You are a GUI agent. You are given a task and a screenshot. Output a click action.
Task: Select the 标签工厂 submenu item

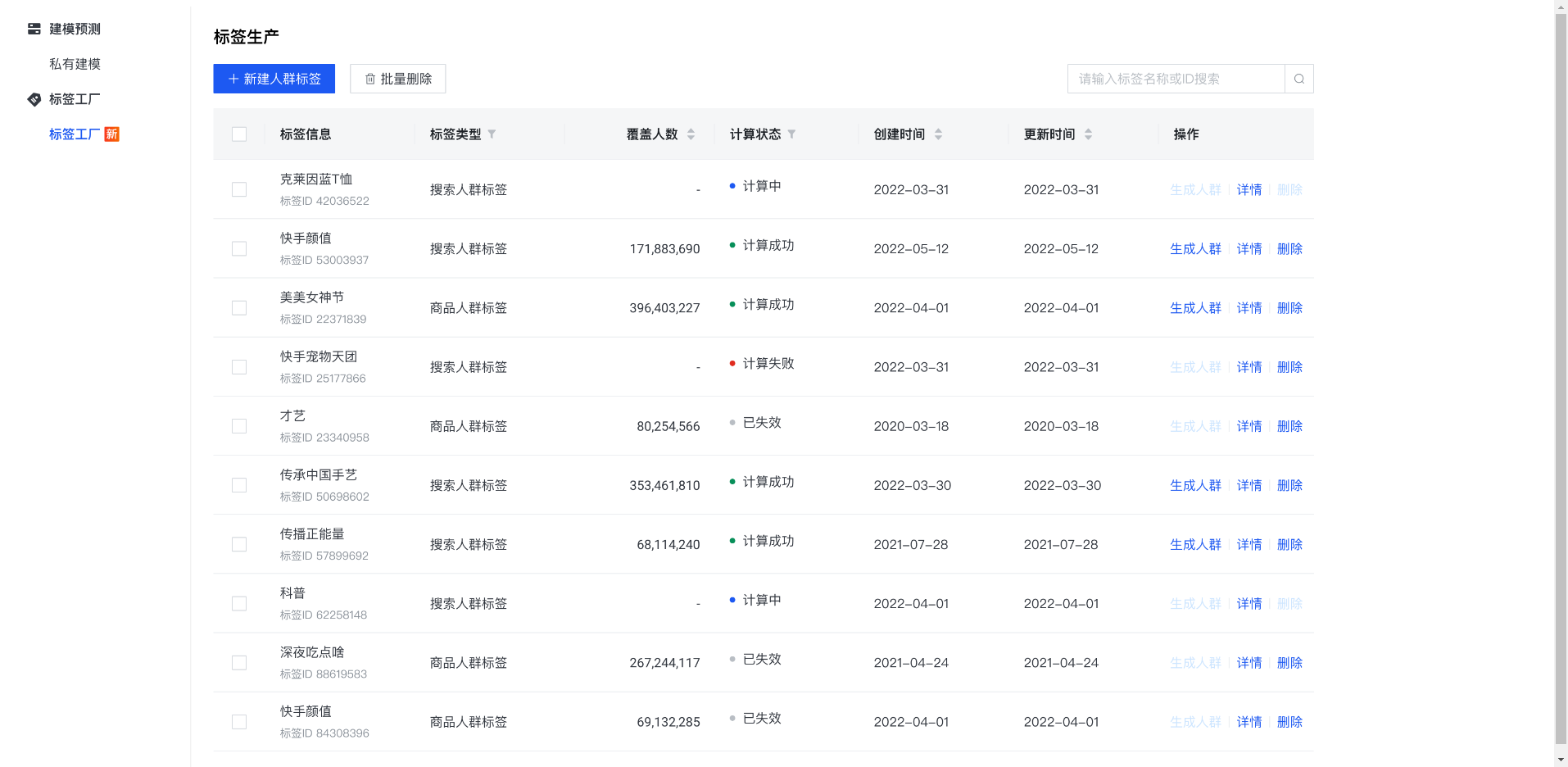(75, 134)
